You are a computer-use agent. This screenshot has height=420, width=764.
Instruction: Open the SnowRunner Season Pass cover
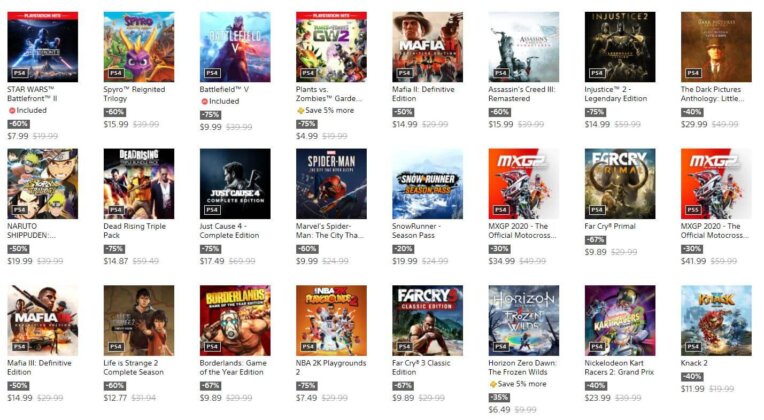pos(427,184)
